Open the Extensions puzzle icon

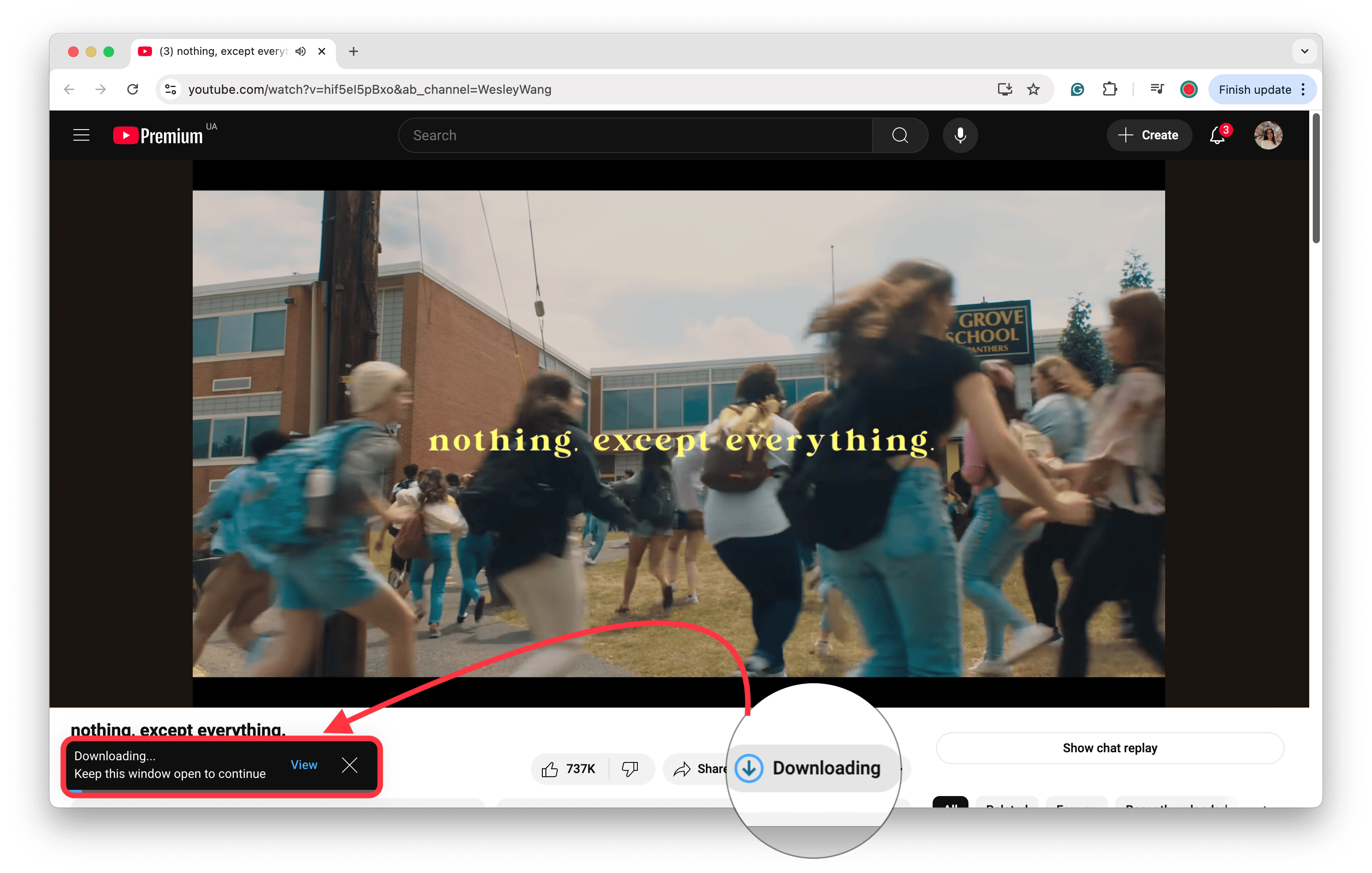[1109, 89]
